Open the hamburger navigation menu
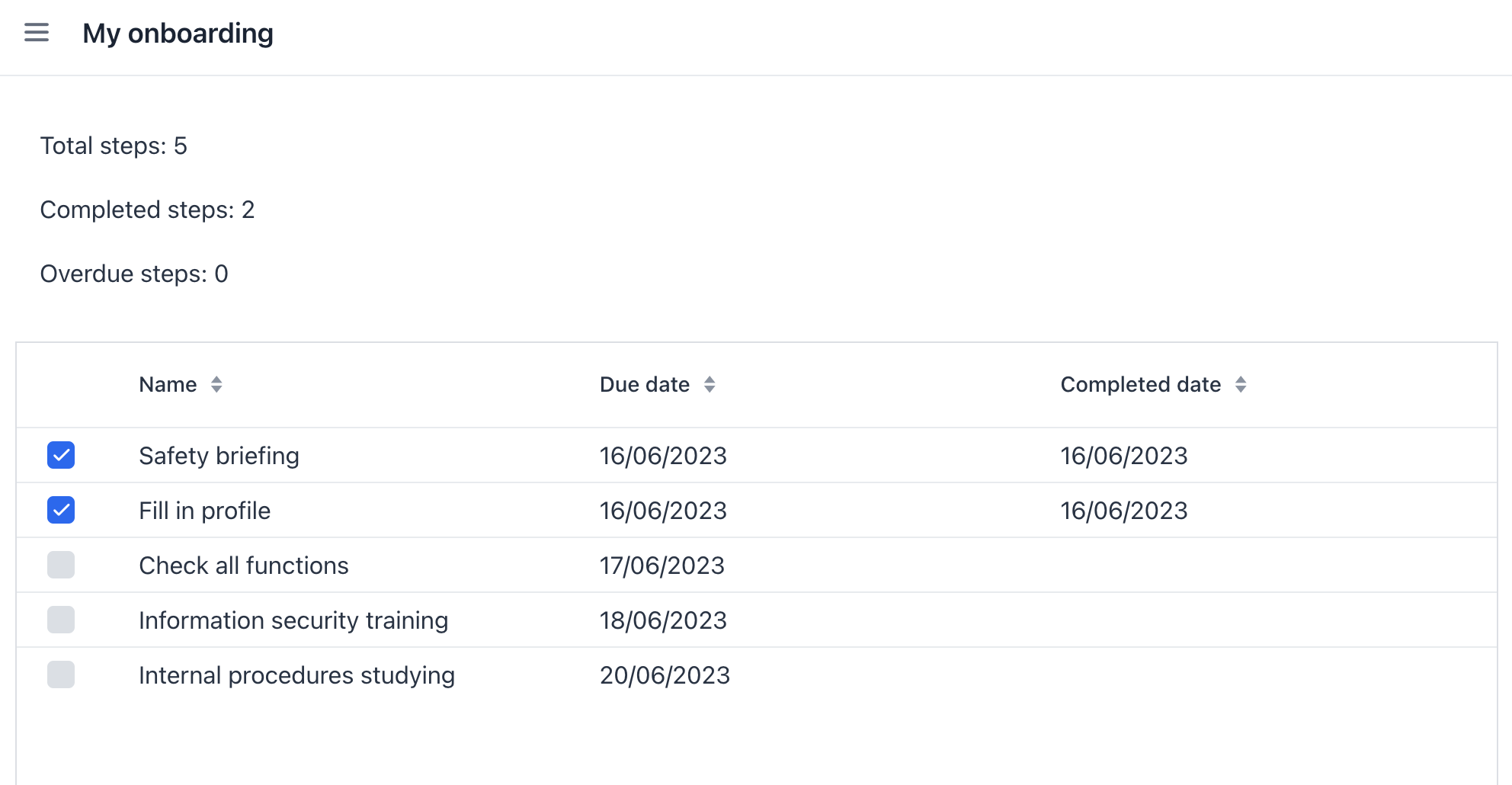 click(37, 33)
